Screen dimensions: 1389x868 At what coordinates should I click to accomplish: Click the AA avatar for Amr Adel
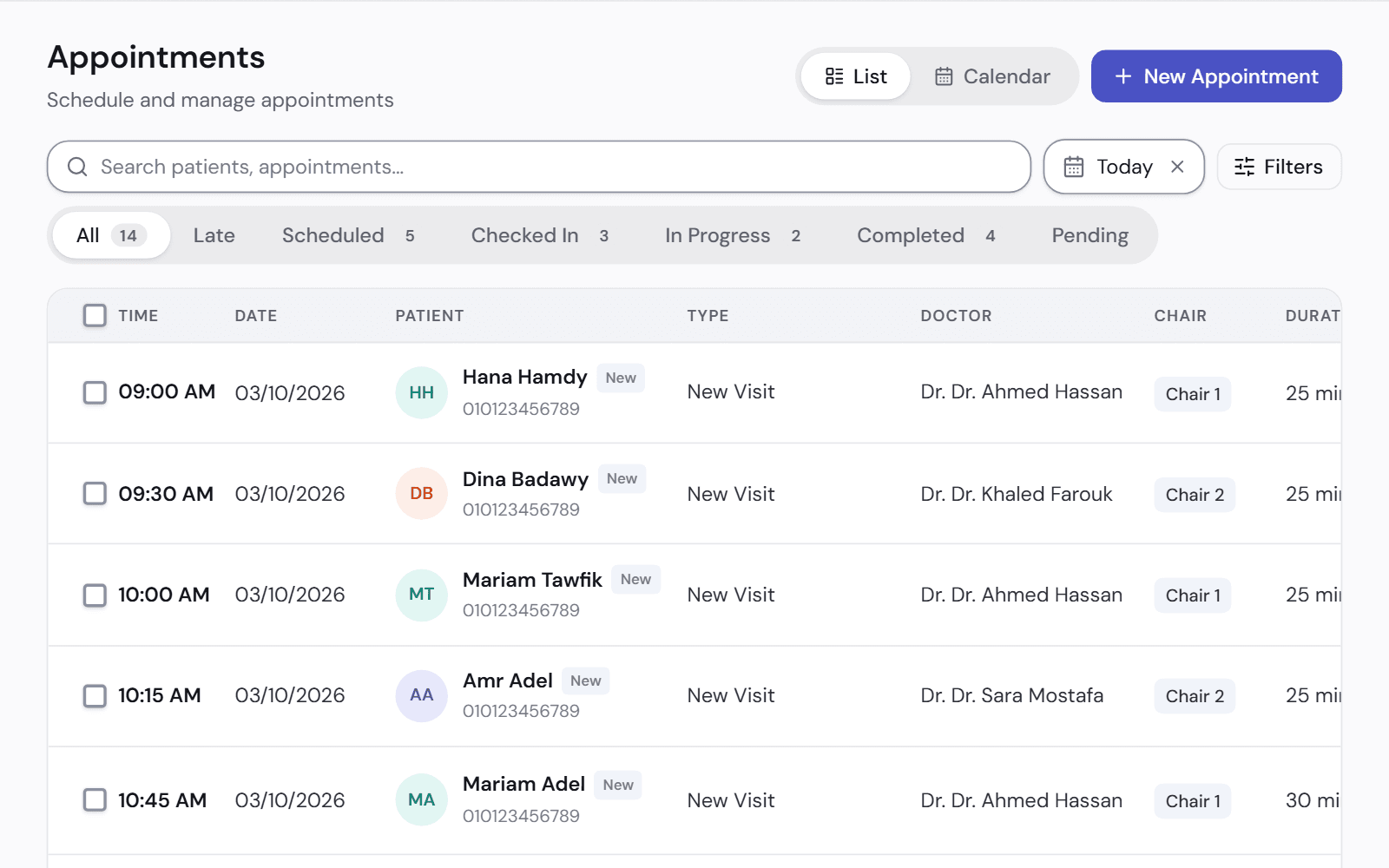coord(422,695)
